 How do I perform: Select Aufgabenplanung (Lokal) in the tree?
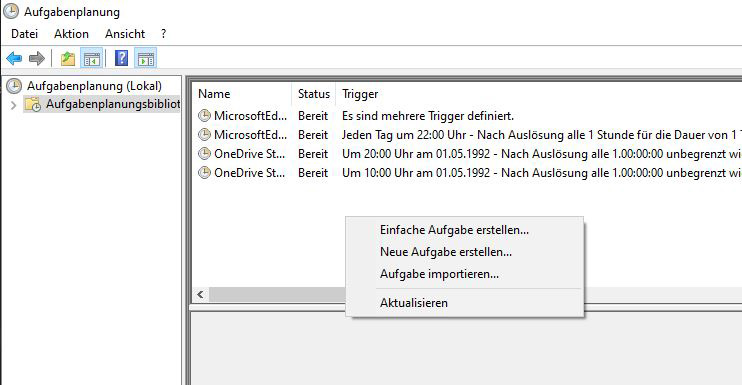coord(94,86)
